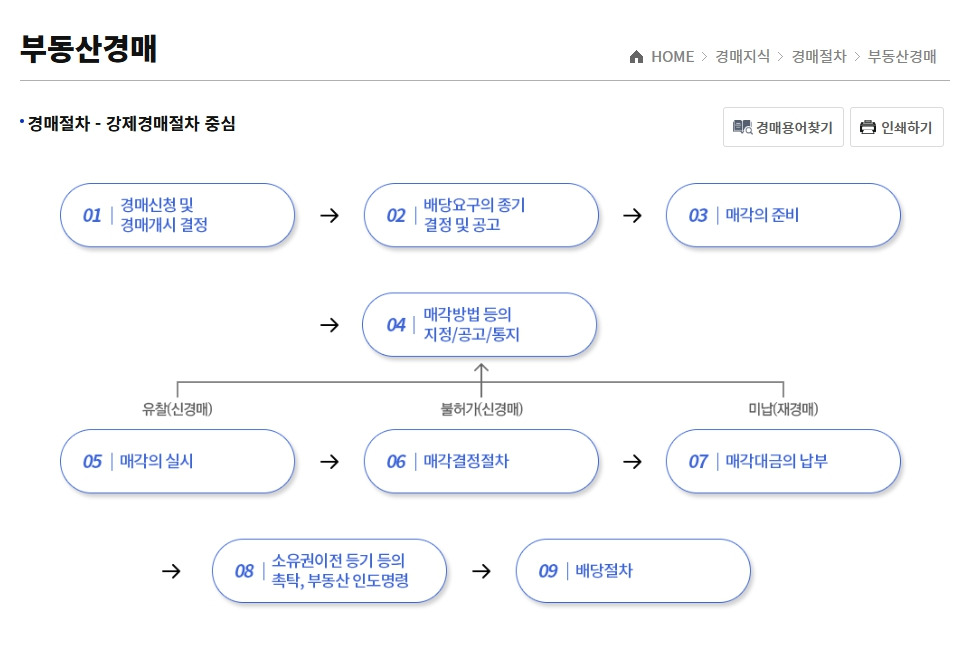Select step 05 매각의 실시
The image size is (960, 646).
point(177,461)
